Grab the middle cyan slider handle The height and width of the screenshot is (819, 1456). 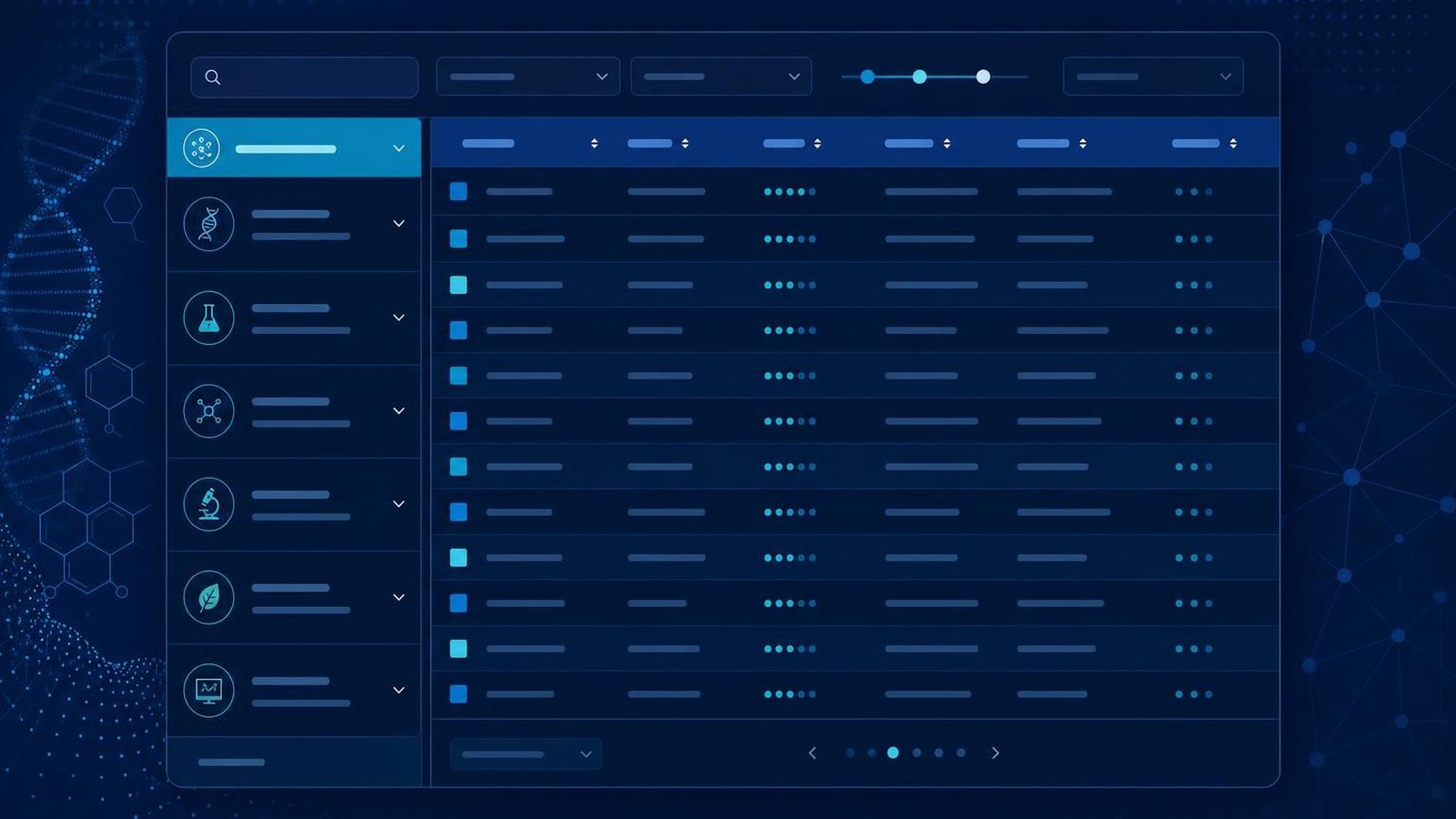919,76
